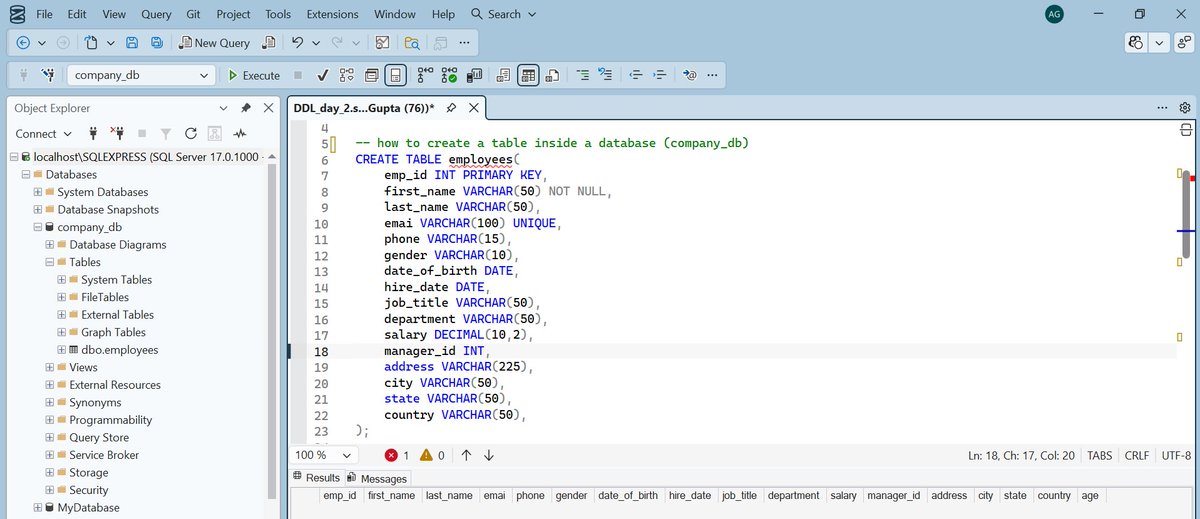Viewport: 1200px width, 519px height.
Task: Click Object Explorer connect plug icon
Action: click(93, 133)
